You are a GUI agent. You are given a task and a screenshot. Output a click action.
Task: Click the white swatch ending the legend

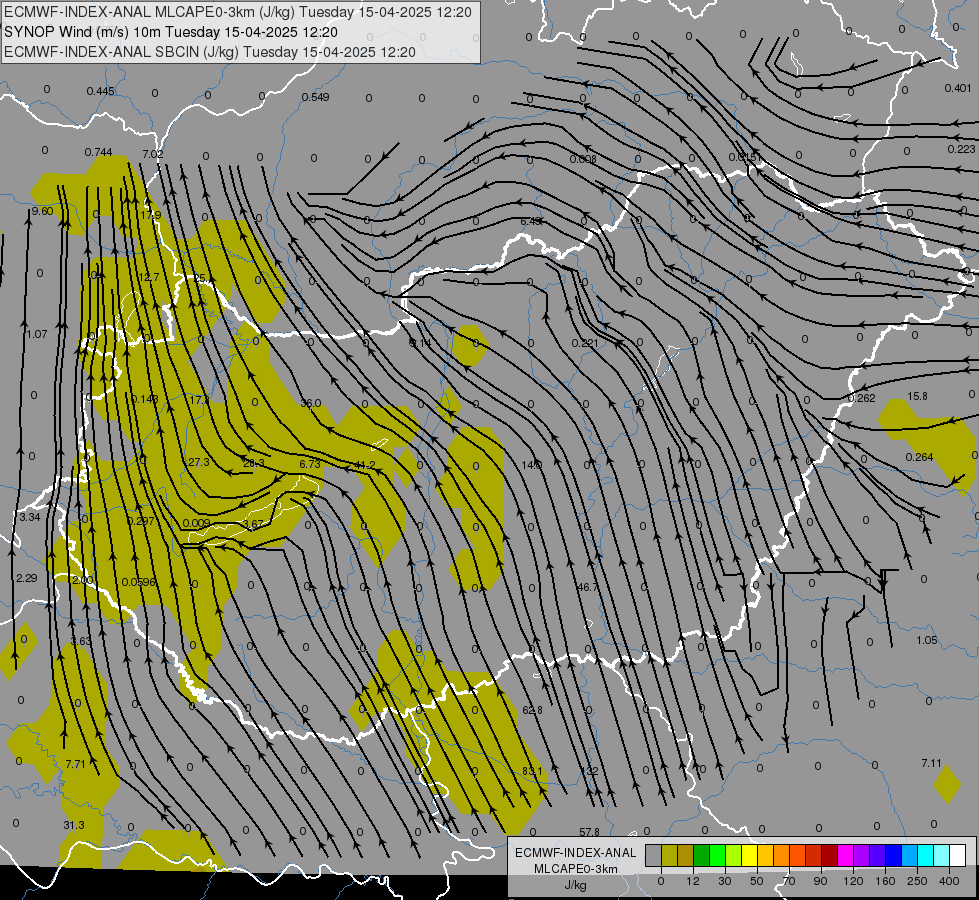coord(958,856)
